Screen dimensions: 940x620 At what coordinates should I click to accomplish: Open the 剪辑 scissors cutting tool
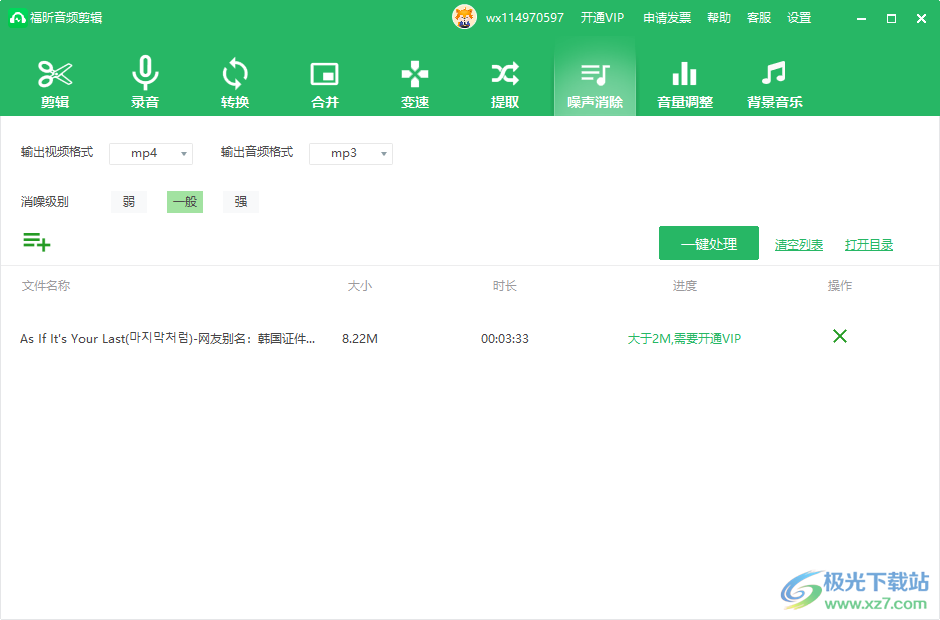pyautogui.click(x=55, y=83)
